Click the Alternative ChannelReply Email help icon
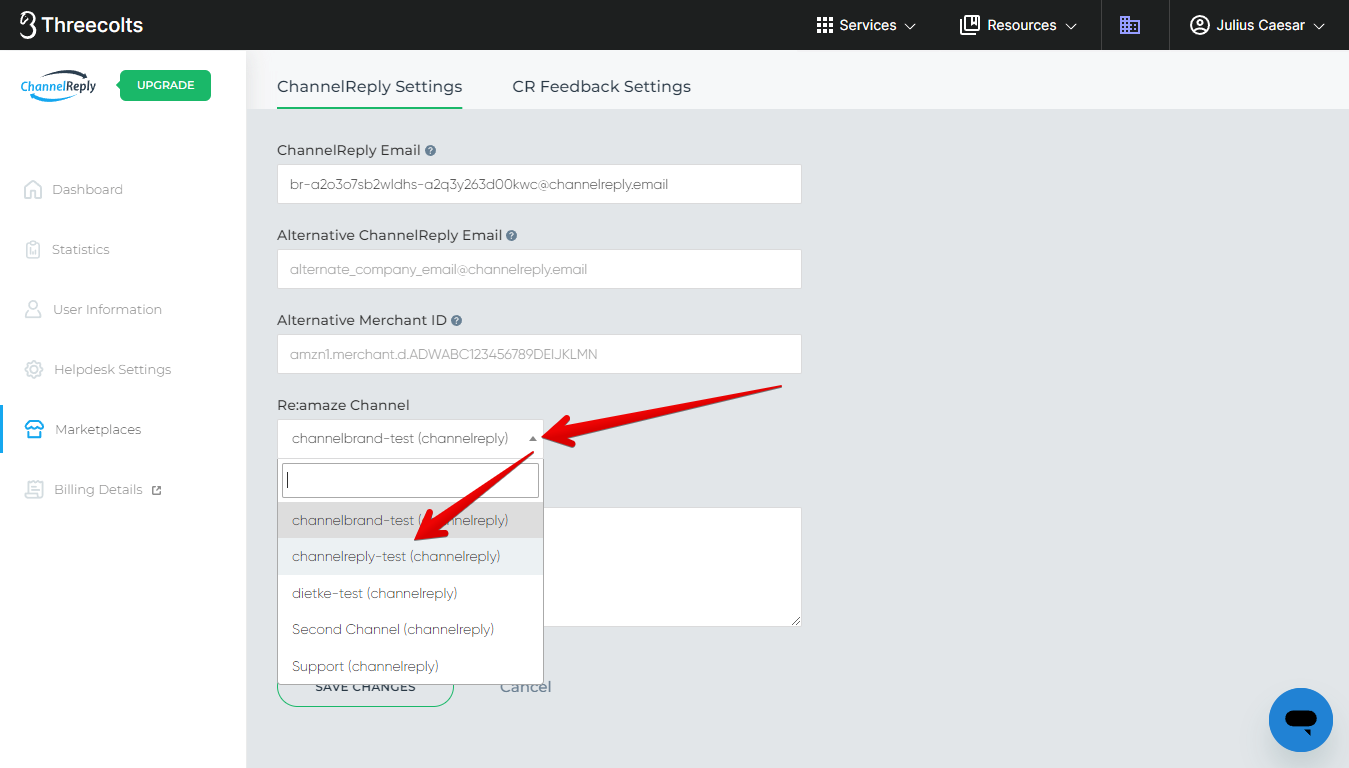1349x768 pixels. [x=512, y=235]
